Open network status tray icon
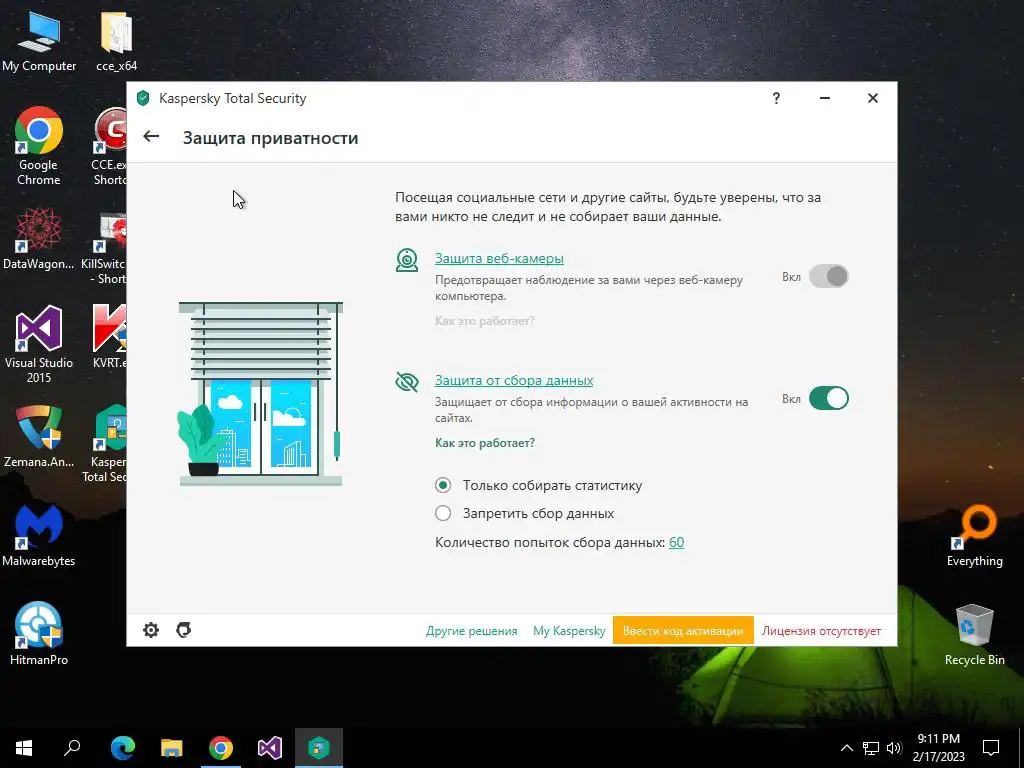1024x768 pixels. pos(871,748)
